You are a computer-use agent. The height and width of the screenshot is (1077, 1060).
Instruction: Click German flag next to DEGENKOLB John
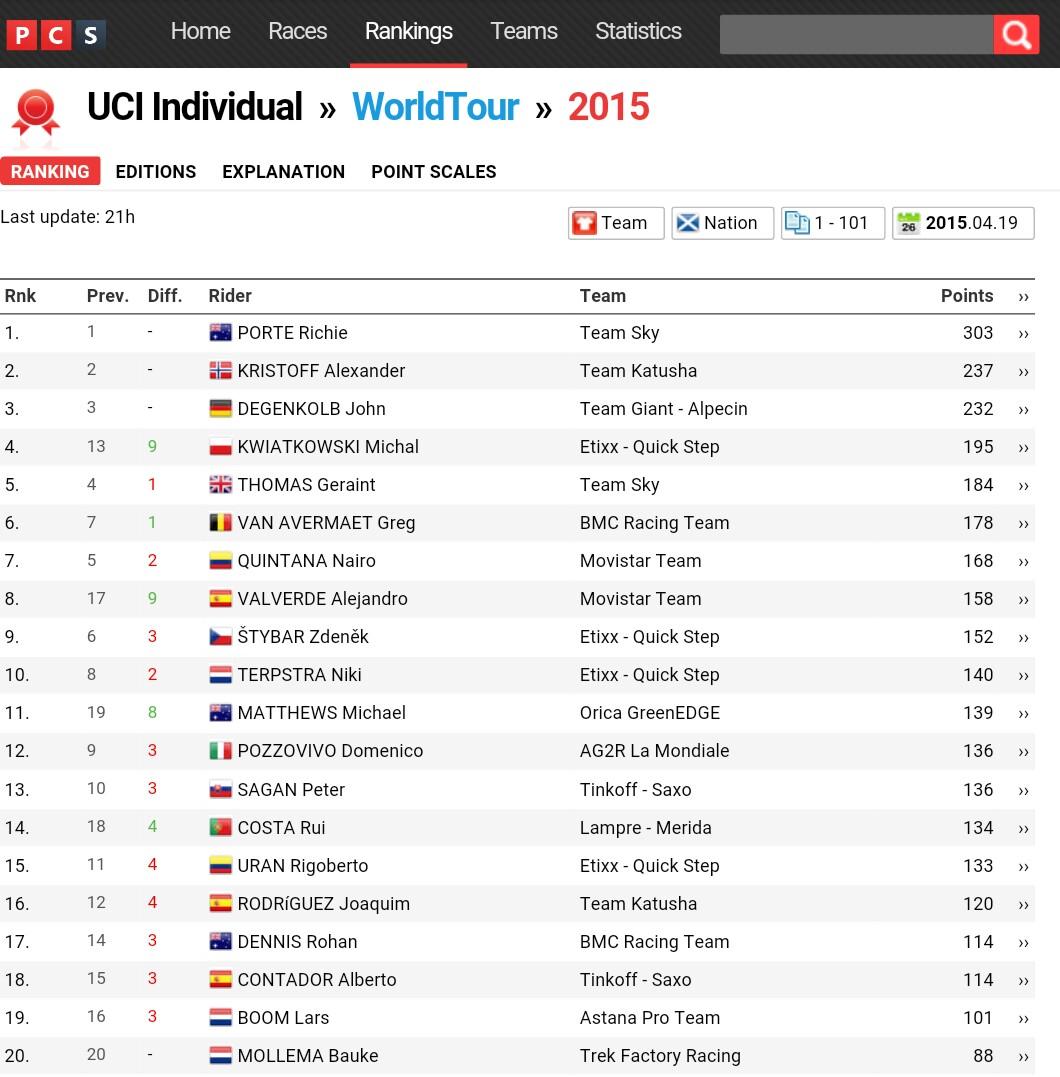(x=221, y=409)
